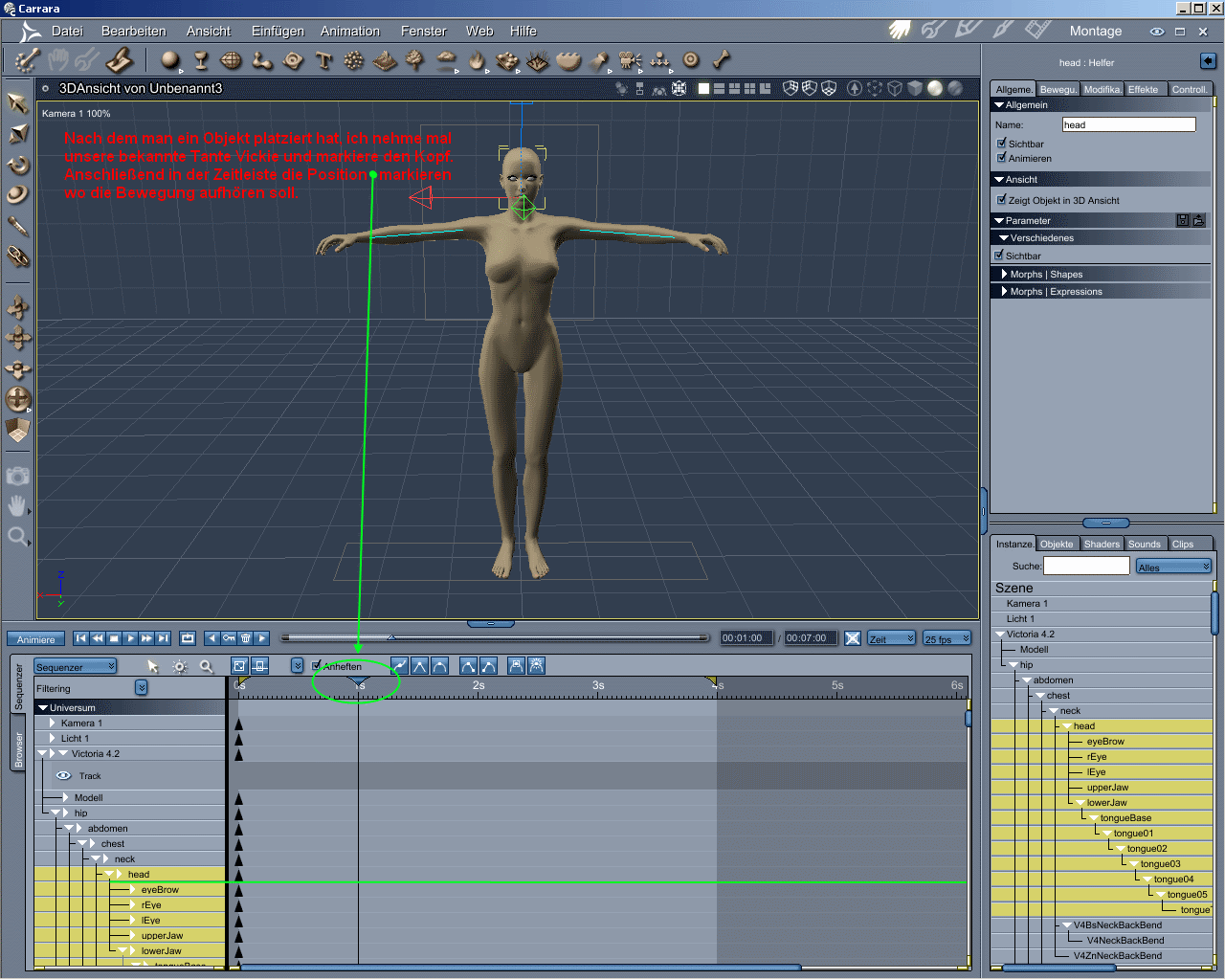Click the stop button in transport controls
This screenshot has width=1225, height=980.
pos(114,638)
